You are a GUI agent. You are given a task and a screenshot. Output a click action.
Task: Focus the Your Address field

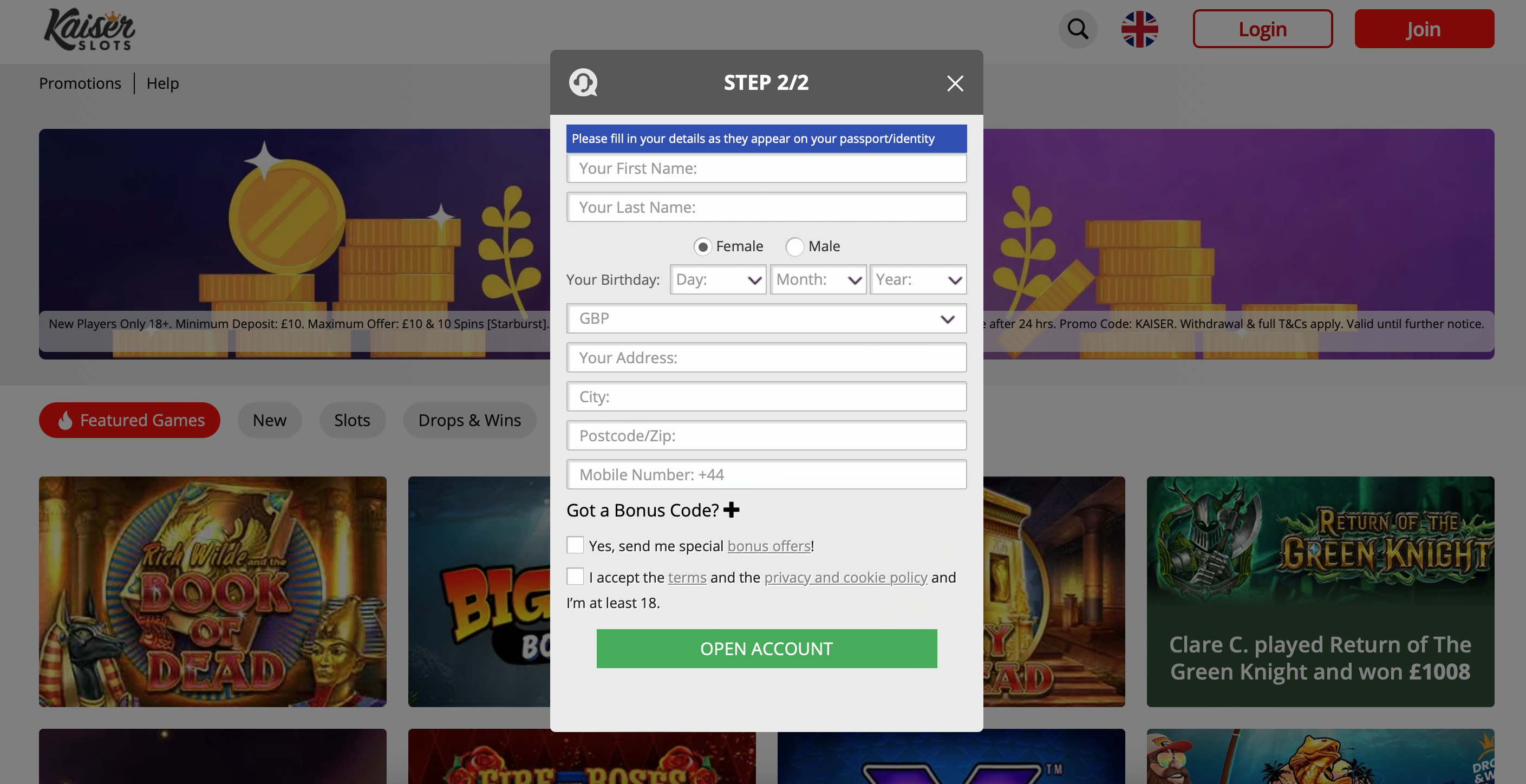767,358
